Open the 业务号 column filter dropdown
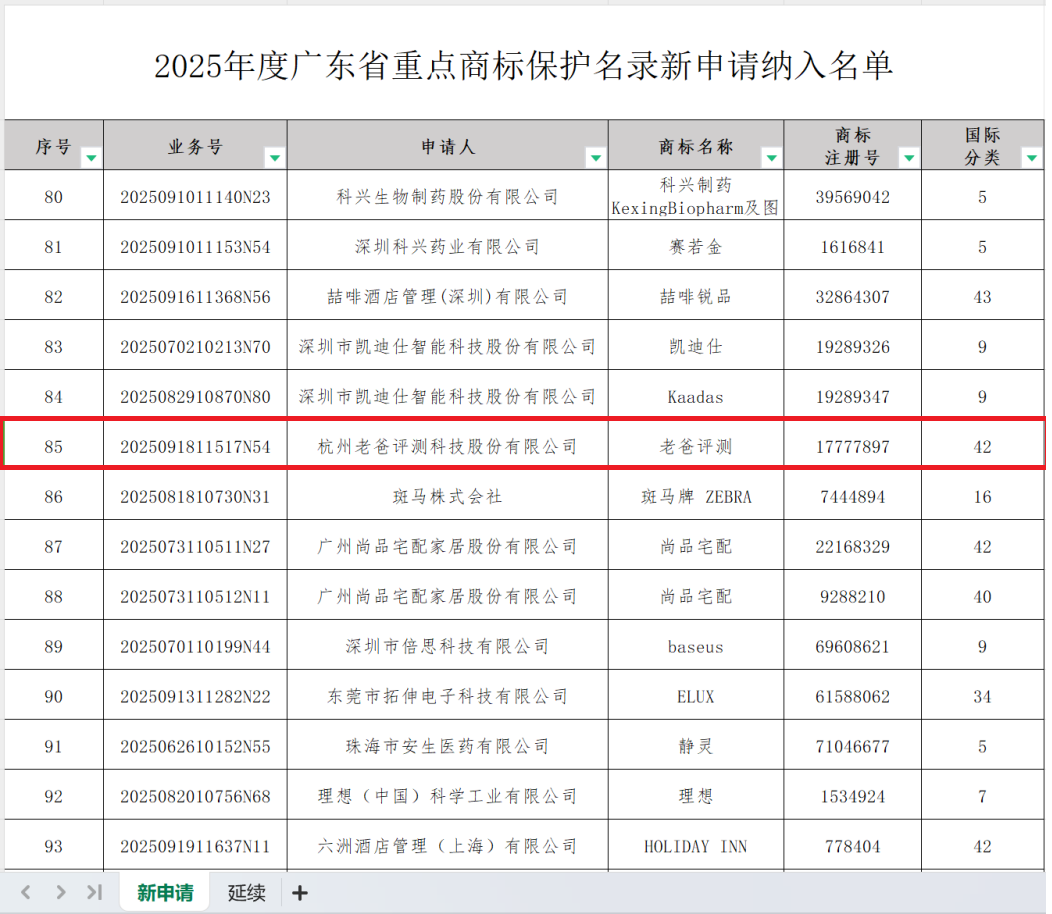Viewport: 1052px width, 914px height. [274, 158]
